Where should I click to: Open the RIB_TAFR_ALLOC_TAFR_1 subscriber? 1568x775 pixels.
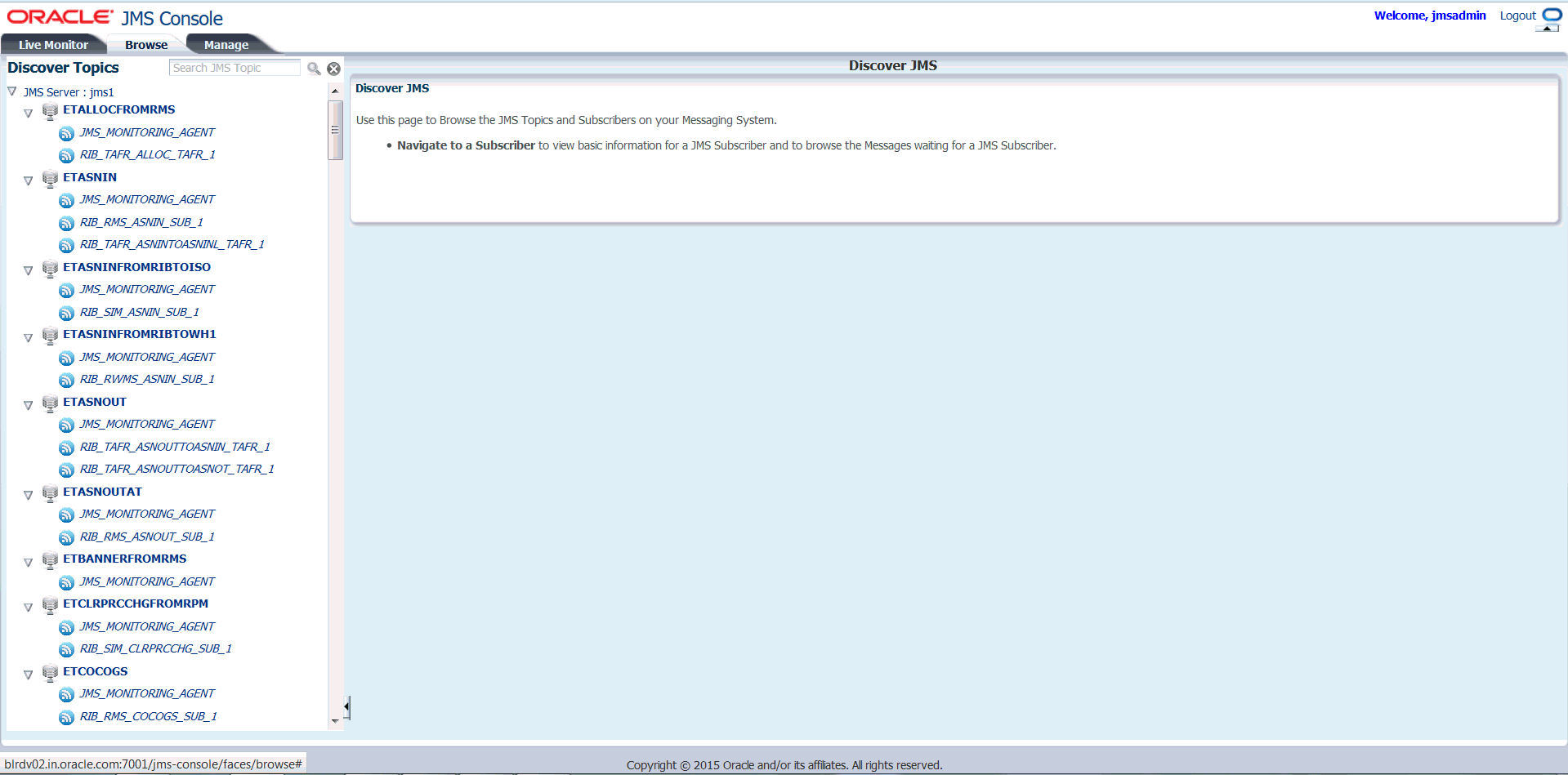(x=148, y=155)
